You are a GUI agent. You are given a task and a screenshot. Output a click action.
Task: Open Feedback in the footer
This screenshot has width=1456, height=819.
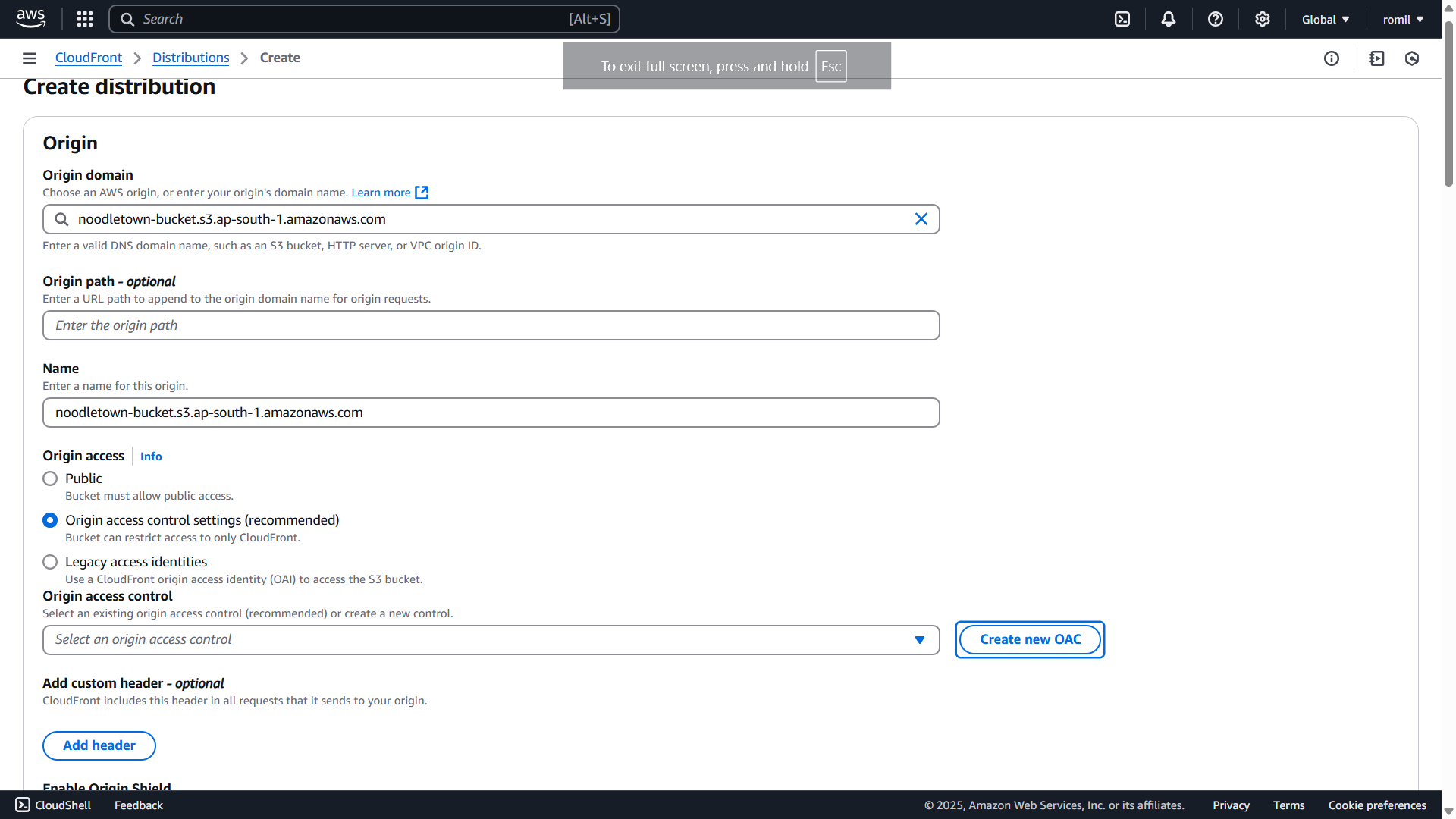tap(139, 805)
